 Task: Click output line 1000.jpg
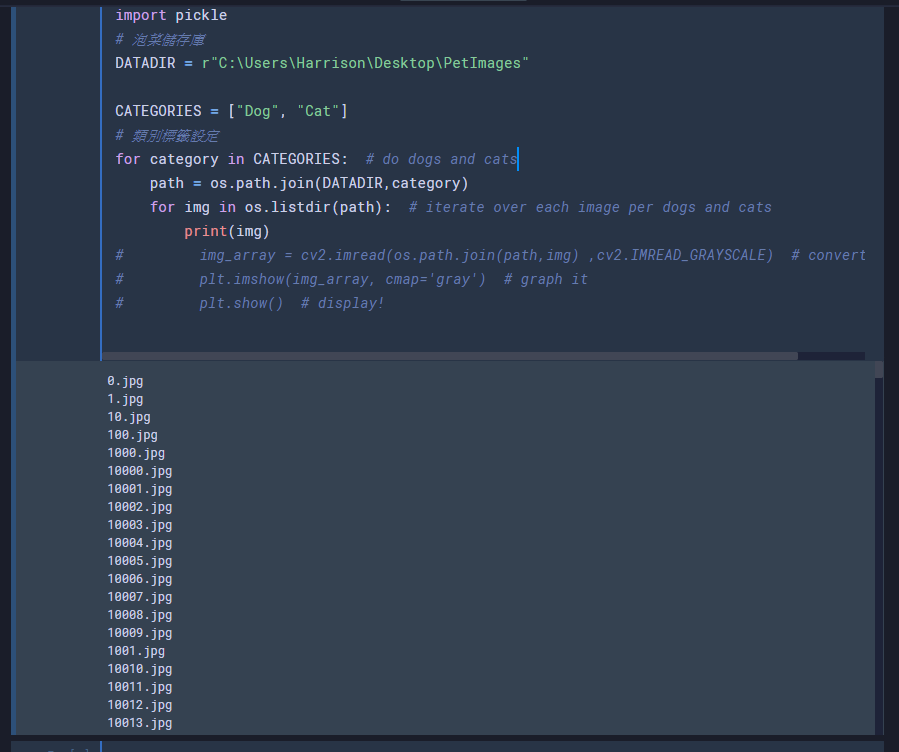(x=136, y=453)
